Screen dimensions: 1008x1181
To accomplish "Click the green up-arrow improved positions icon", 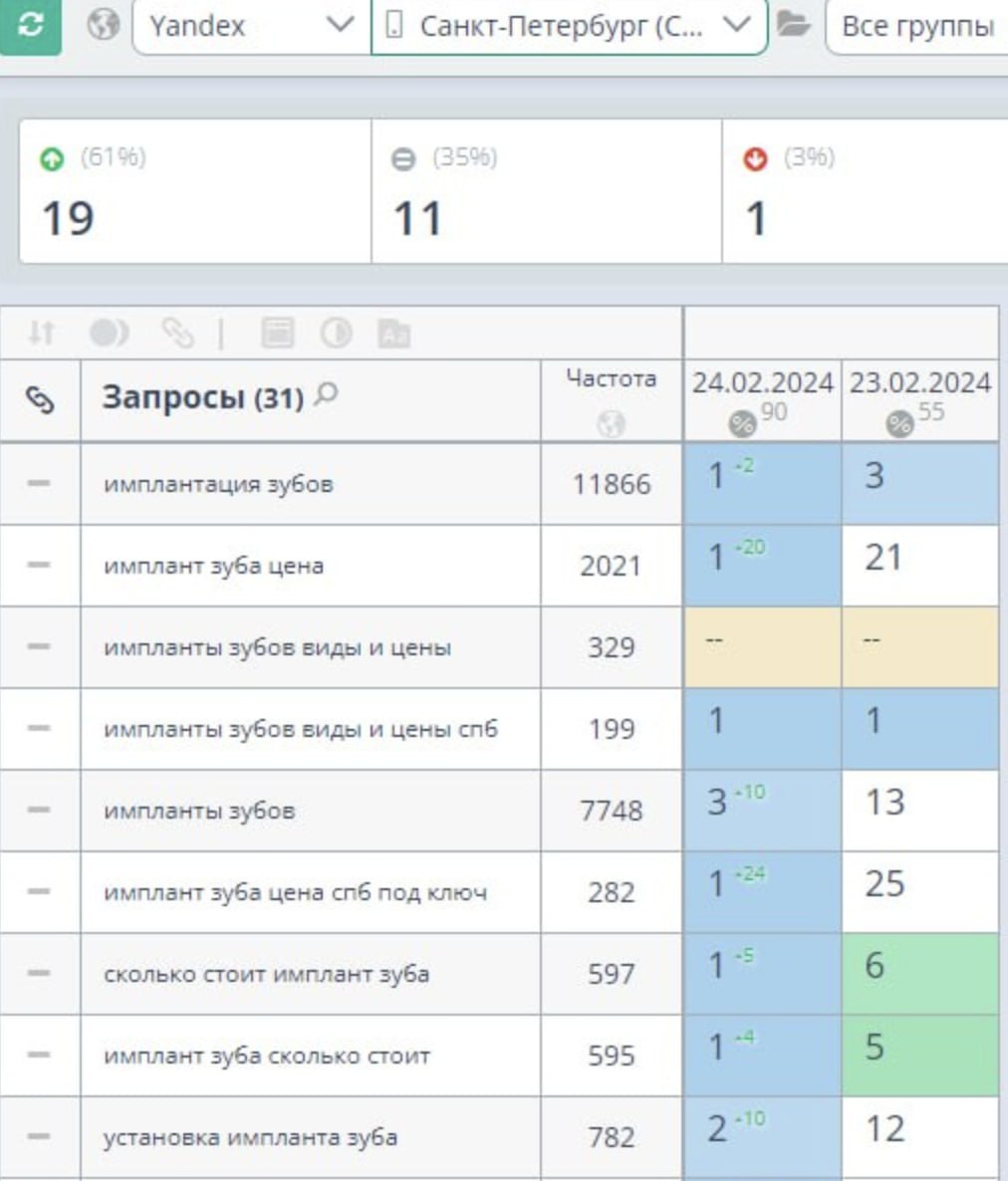I will click(x=52, y=159).
